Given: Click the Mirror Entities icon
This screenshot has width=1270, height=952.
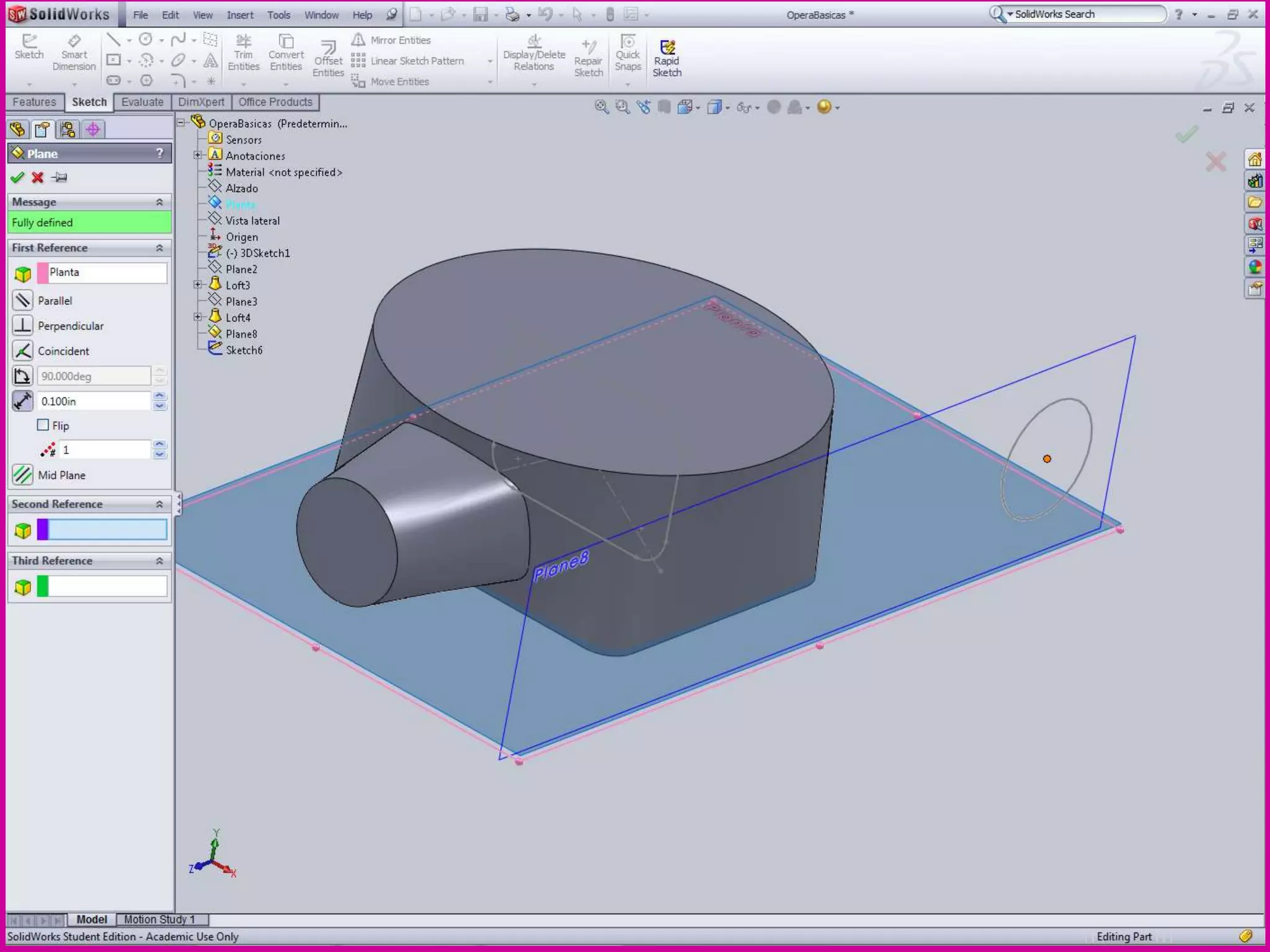Looking at the screenshot, I should (358, 40).
